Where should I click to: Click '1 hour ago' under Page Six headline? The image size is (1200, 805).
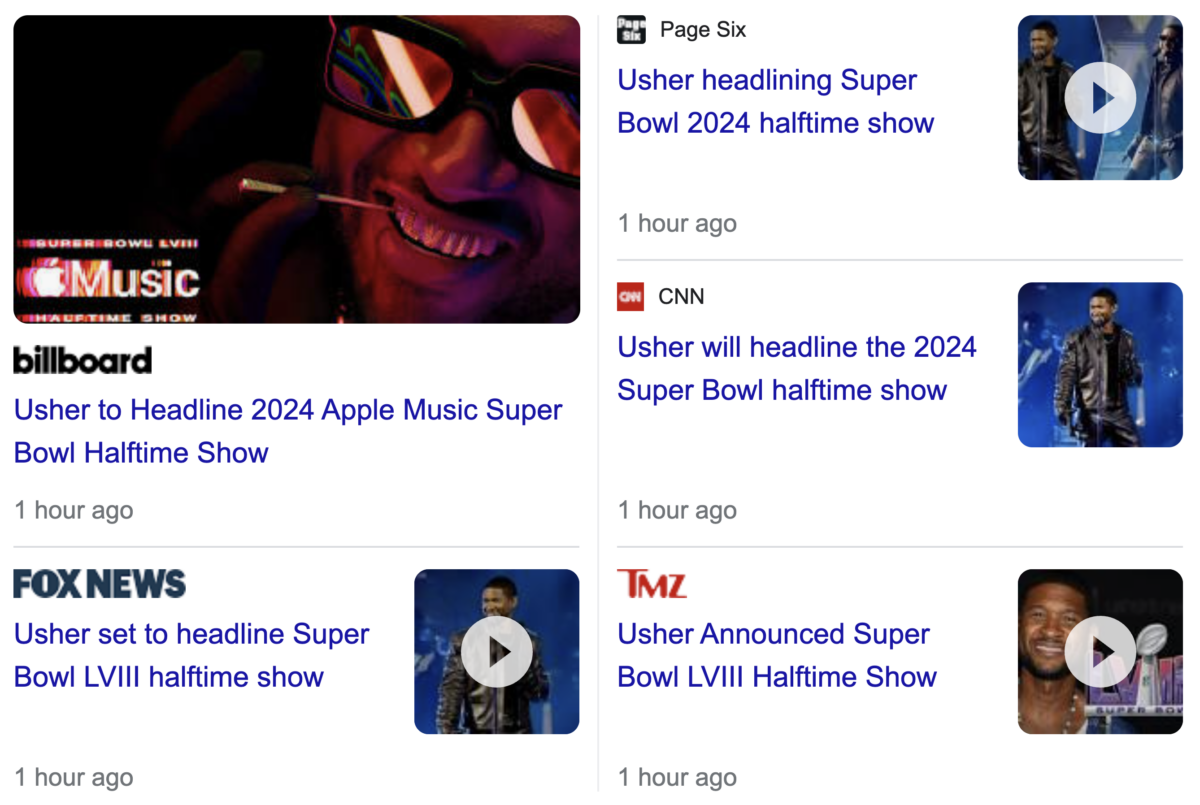677,223
